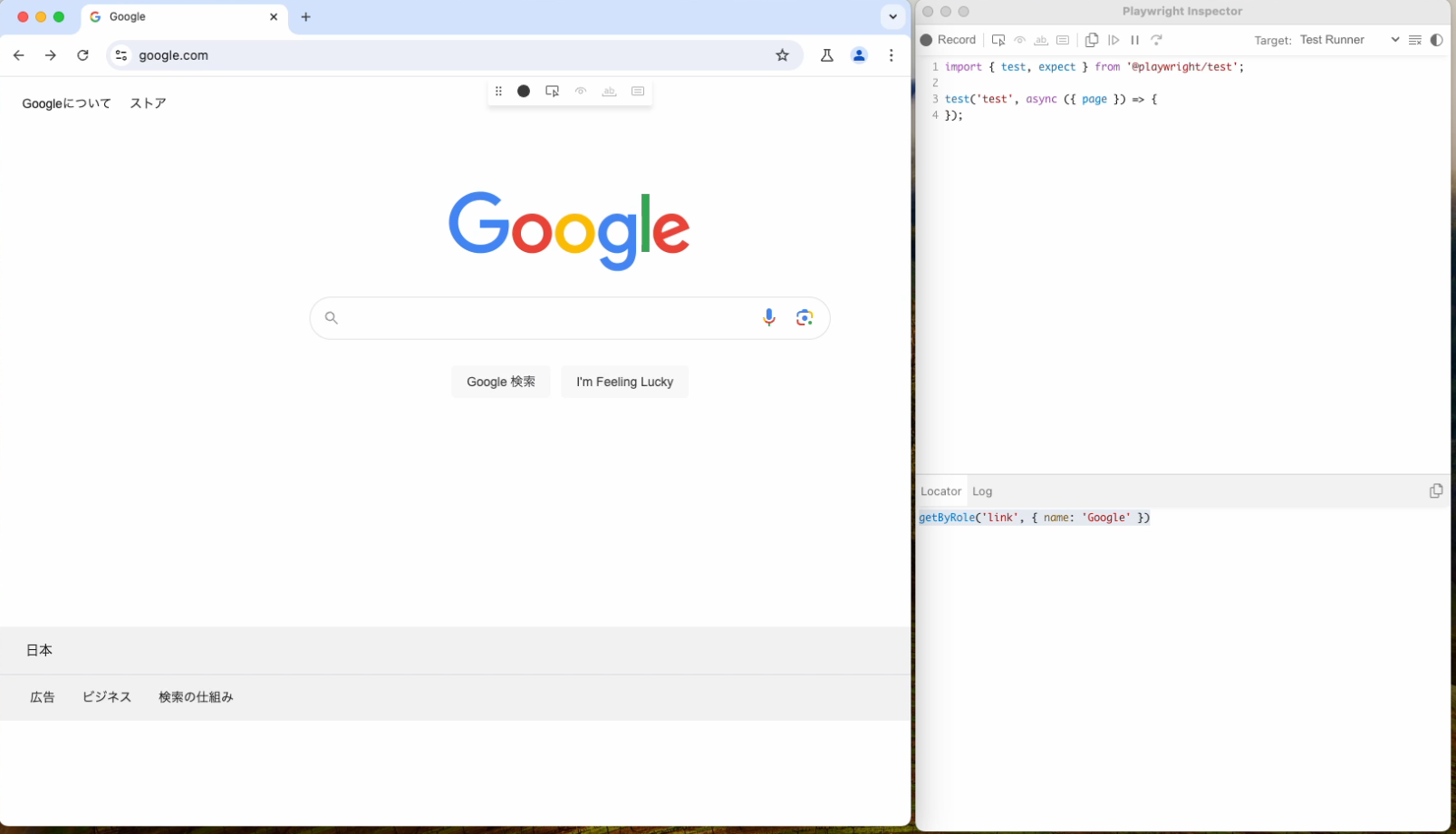Copy generated code with Inspector toolbar copy icon

click(1092, 40)
